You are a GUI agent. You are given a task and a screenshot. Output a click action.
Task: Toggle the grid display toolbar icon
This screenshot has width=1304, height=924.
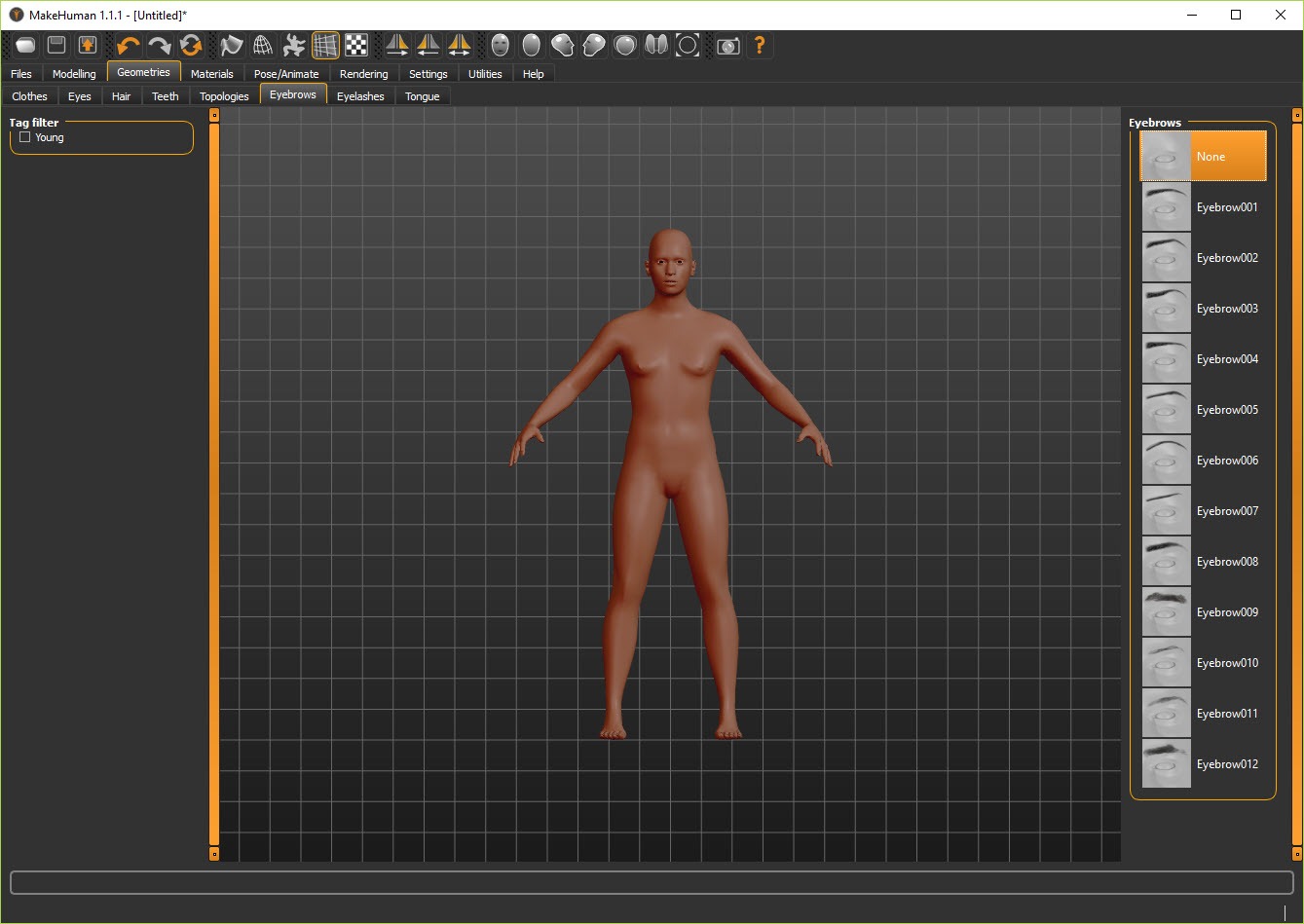[x=325, y=46]
